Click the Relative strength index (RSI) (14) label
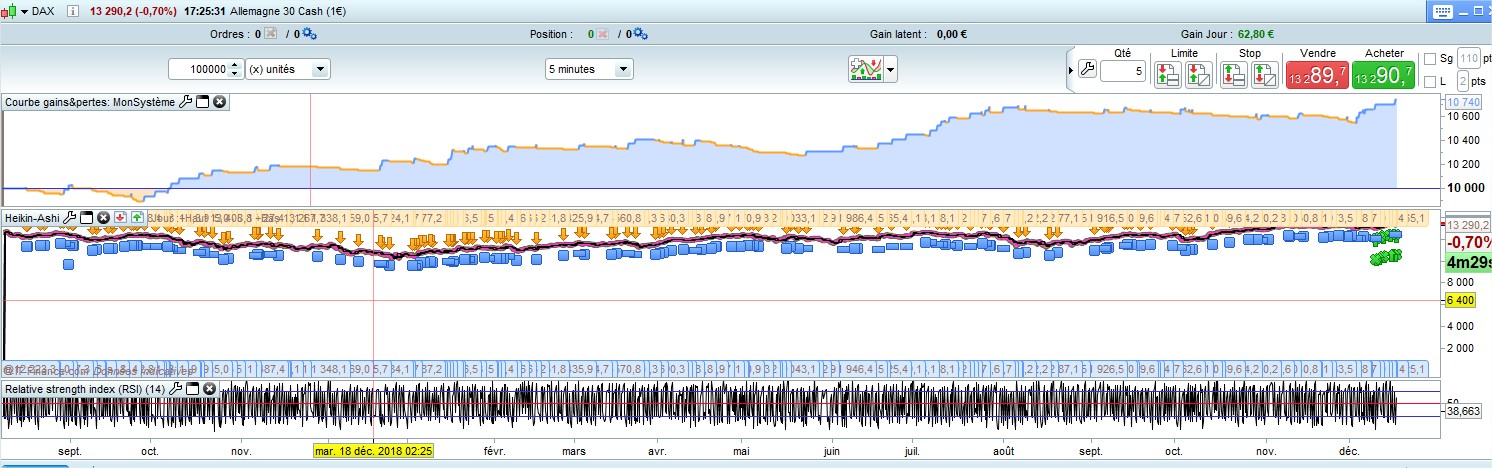The height and width of the screenshot is (468, 1492). click(x=86, y=388)
